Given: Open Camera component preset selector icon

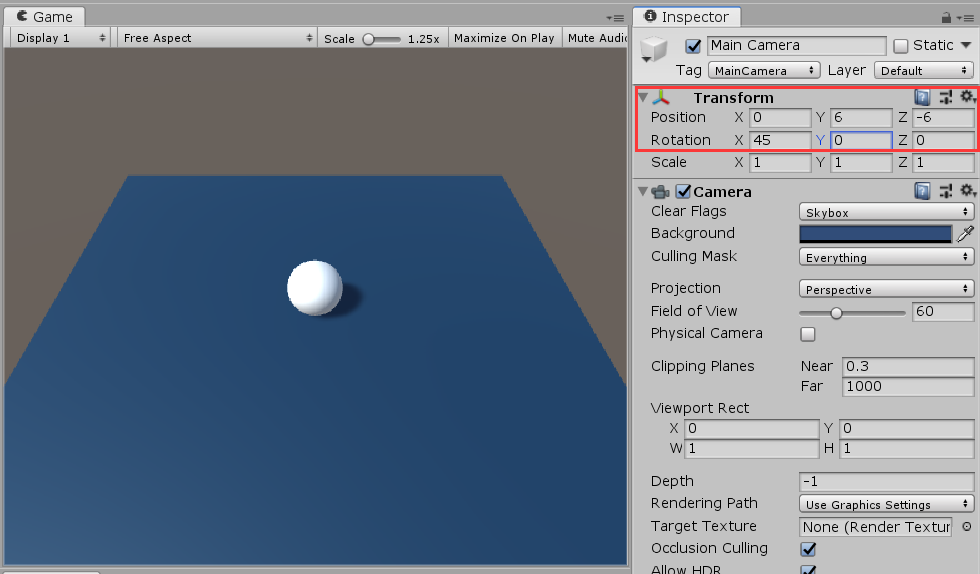Looking at the screenshot, I should coord(946,191).
